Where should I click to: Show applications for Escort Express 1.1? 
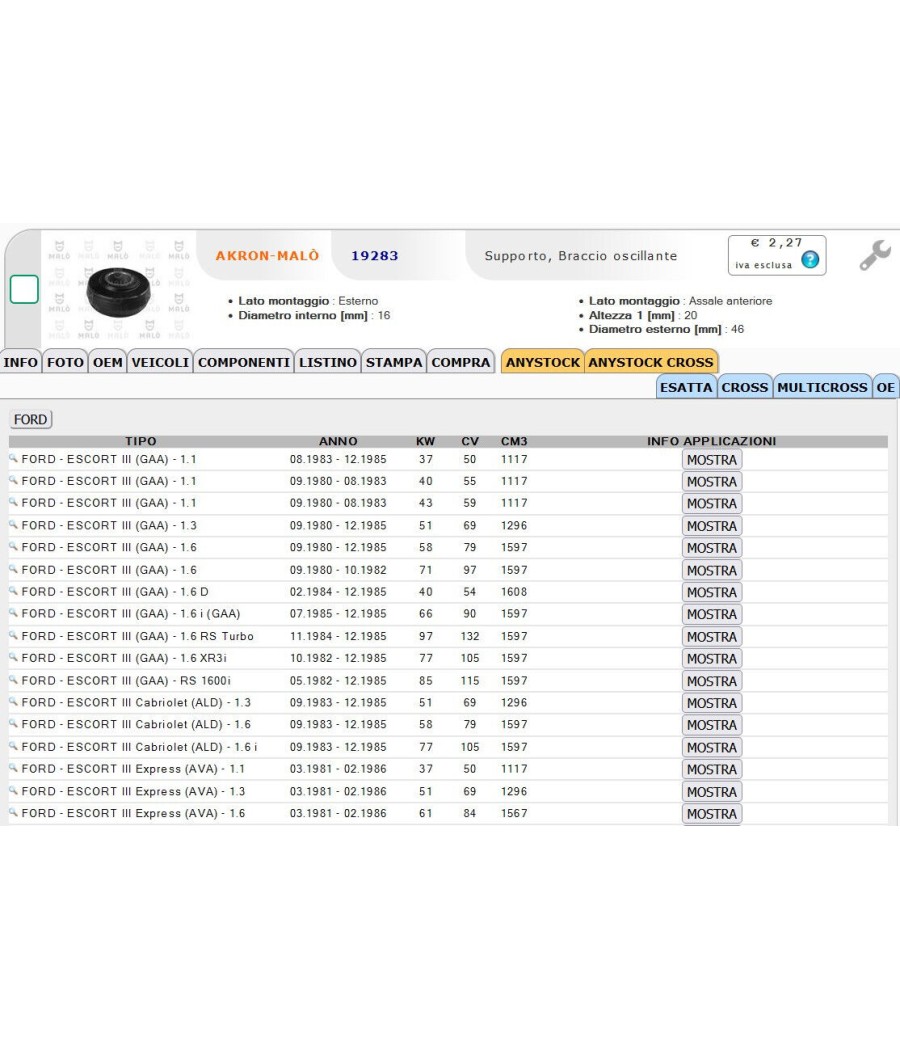coord(712,769)
